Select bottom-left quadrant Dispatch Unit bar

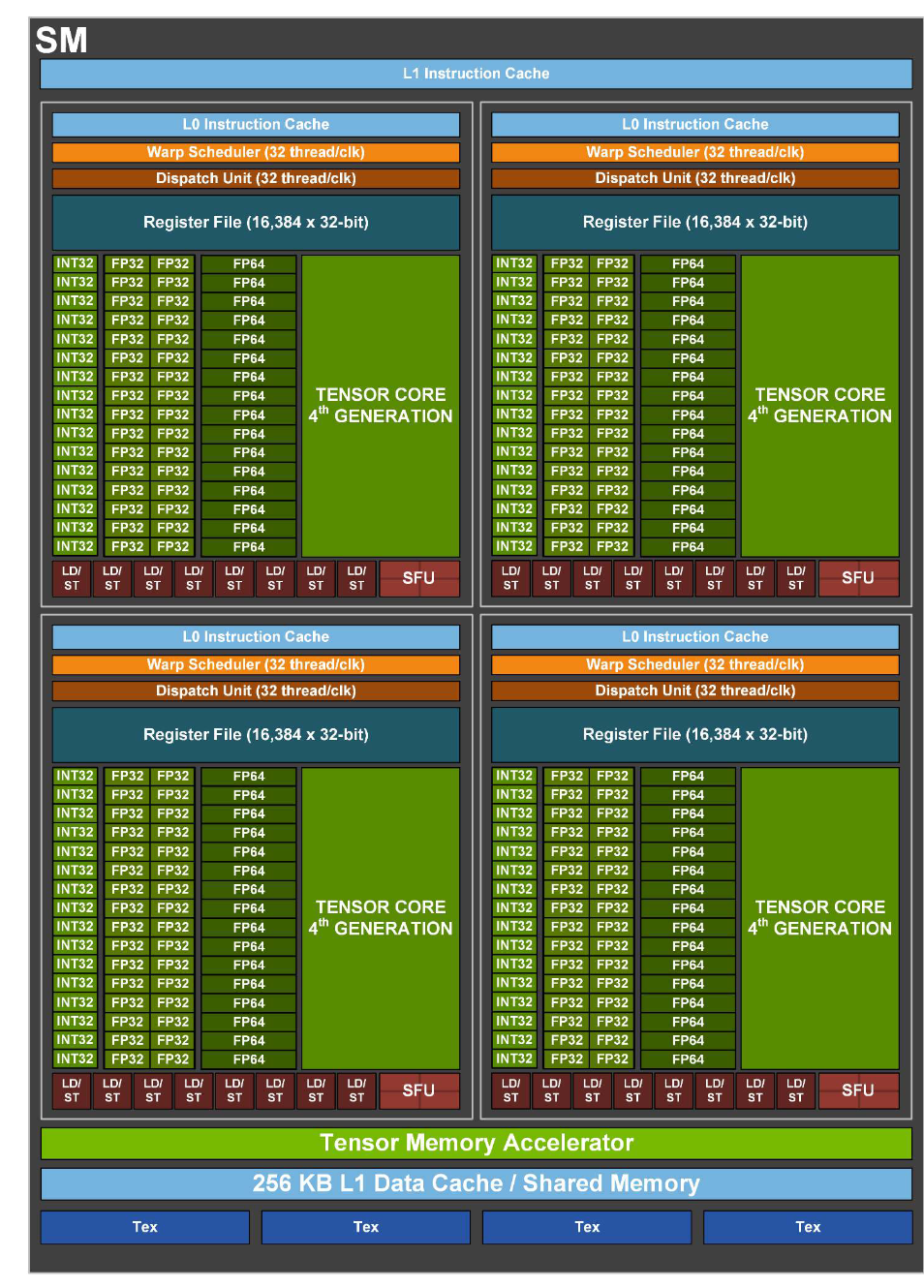pyautogui.click(x=256, y=690)
